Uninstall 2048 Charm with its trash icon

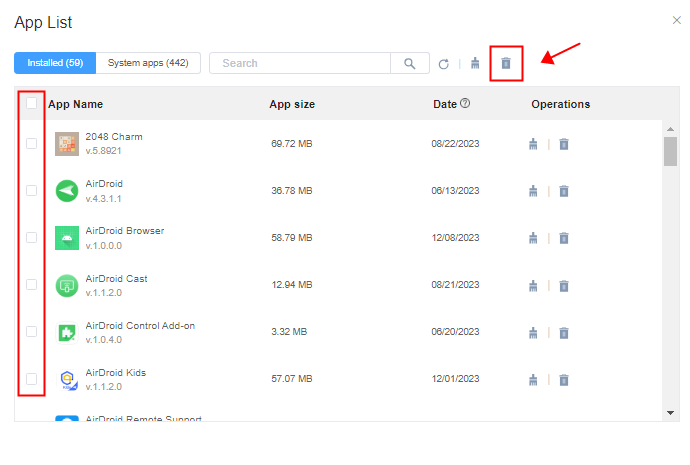click(x=564, y=144)
